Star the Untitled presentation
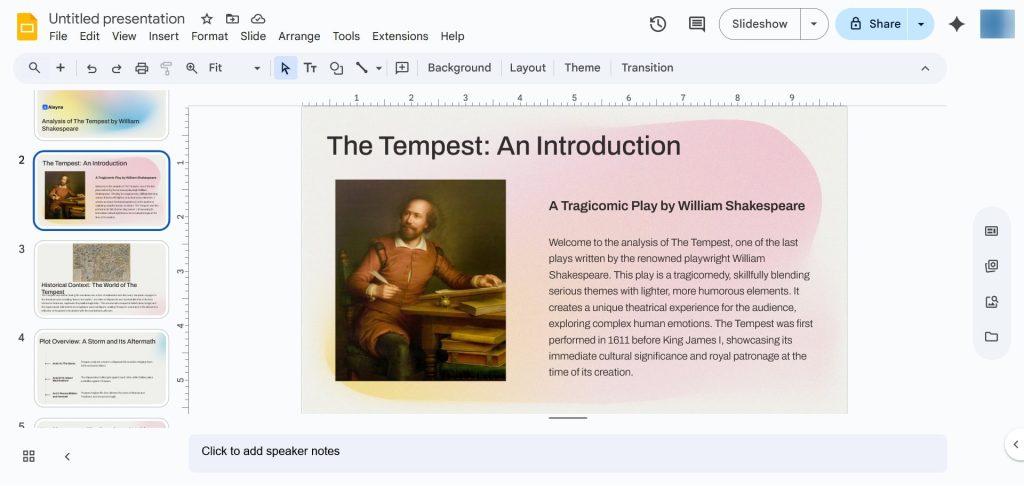1024x486 pixels. click(x=206, y=19)
